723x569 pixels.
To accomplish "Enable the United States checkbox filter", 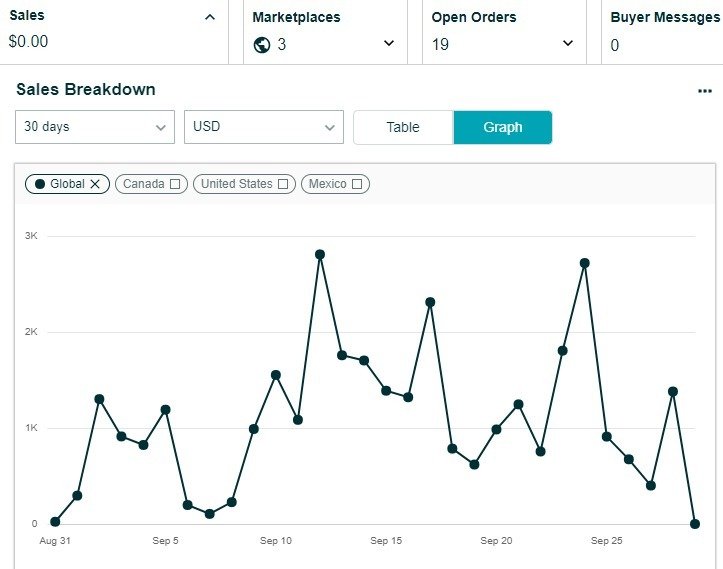I will click(283, 184).
